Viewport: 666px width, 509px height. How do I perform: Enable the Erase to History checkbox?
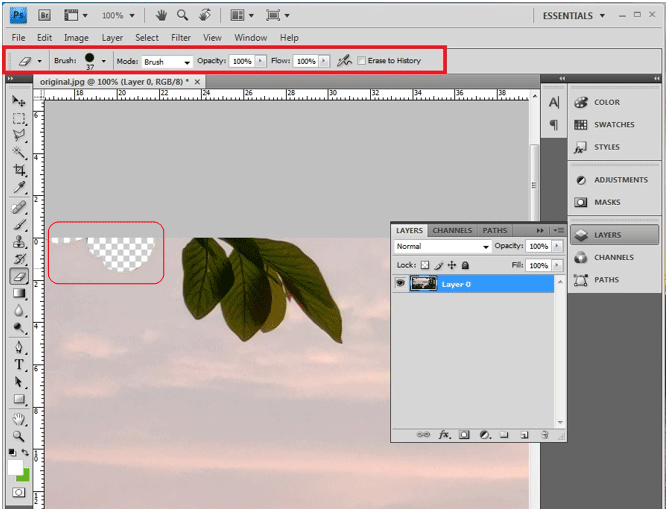tap(362, 61)
